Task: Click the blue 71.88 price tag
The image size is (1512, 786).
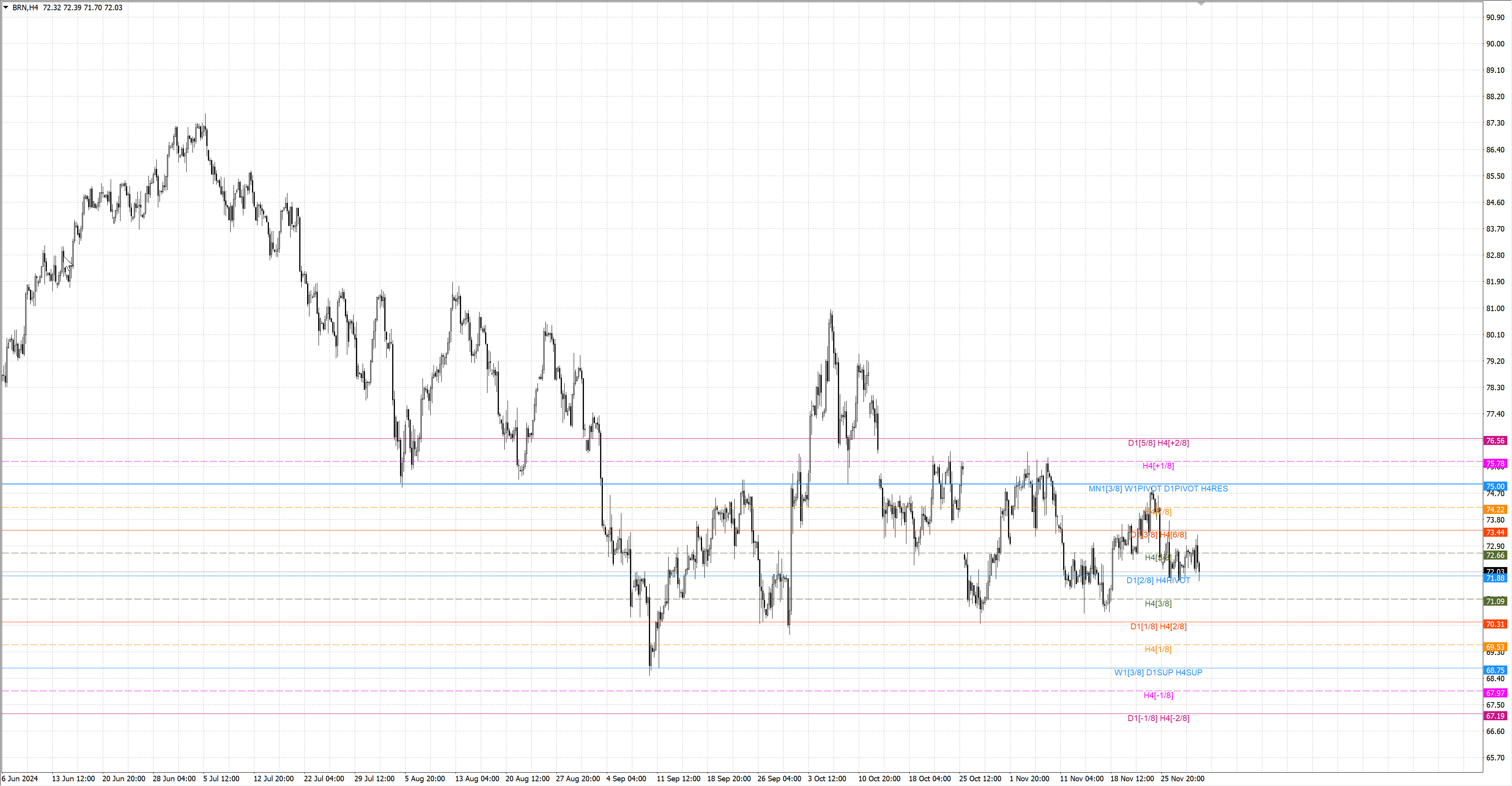Action: [x=1495, y=578]
